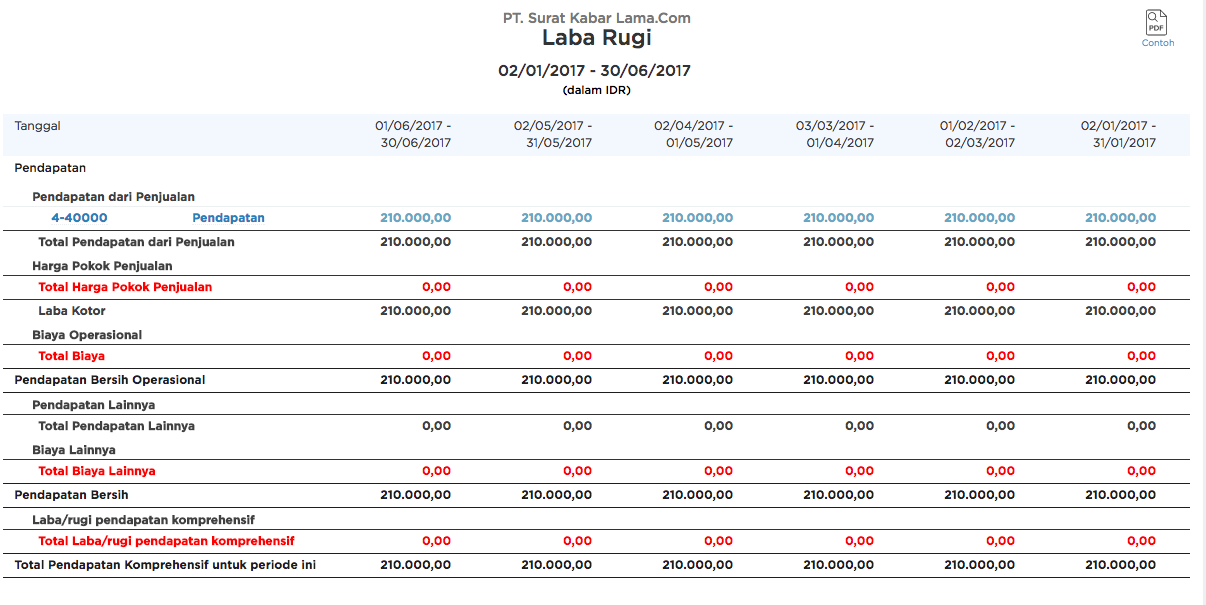Click the Tanggal column header
This screenshot has width=1206, height=605.
coord(38,126)
